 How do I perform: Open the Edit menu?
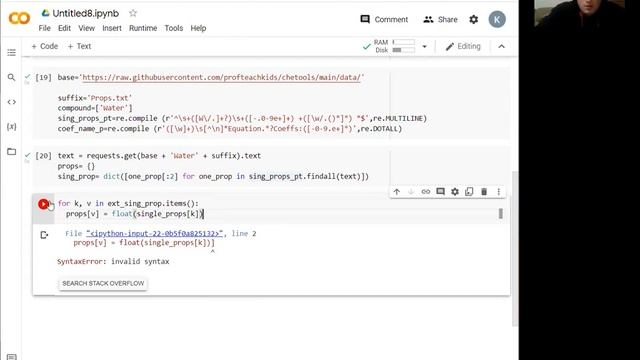pos(64,28)
